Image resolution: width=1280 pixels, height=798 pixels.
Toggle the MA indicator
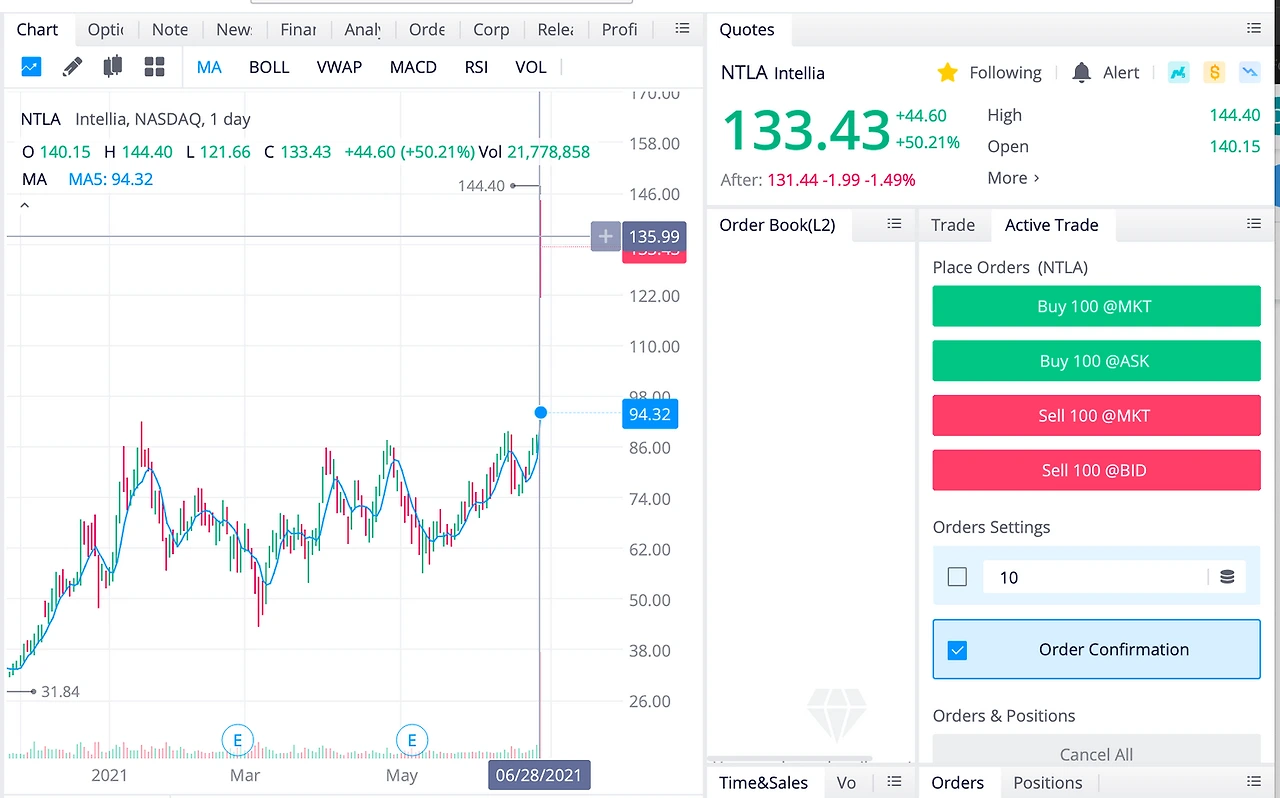point(209,67)
